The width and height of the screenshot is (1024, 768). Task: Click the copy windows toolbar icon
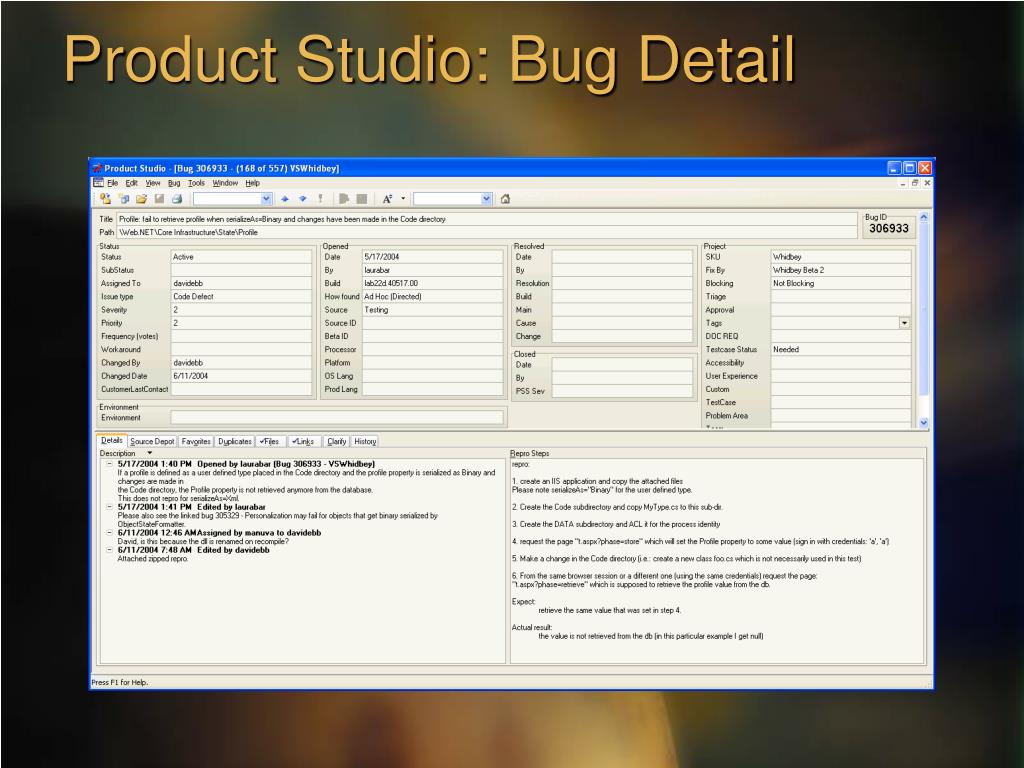coord(124,199)
